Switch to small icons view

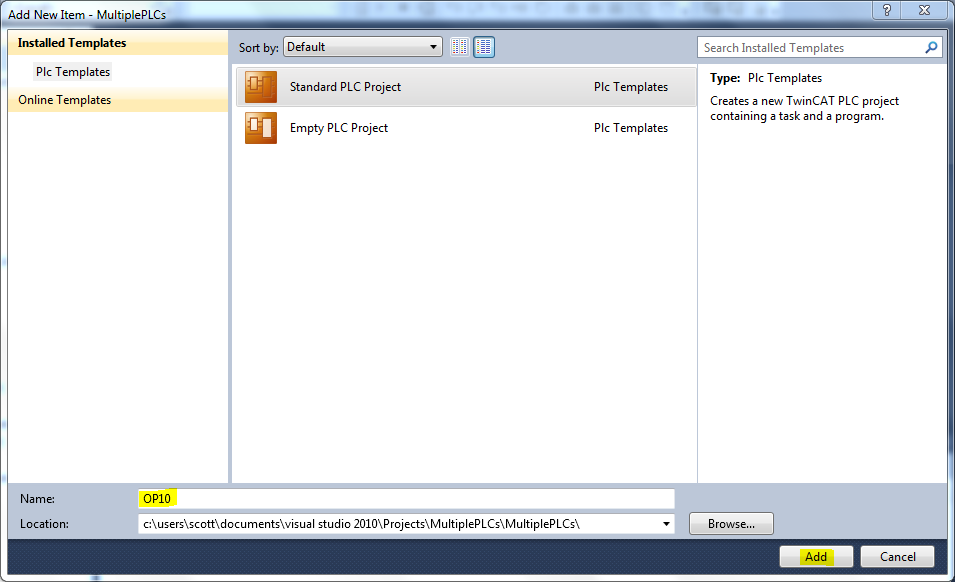click(460, 47)
